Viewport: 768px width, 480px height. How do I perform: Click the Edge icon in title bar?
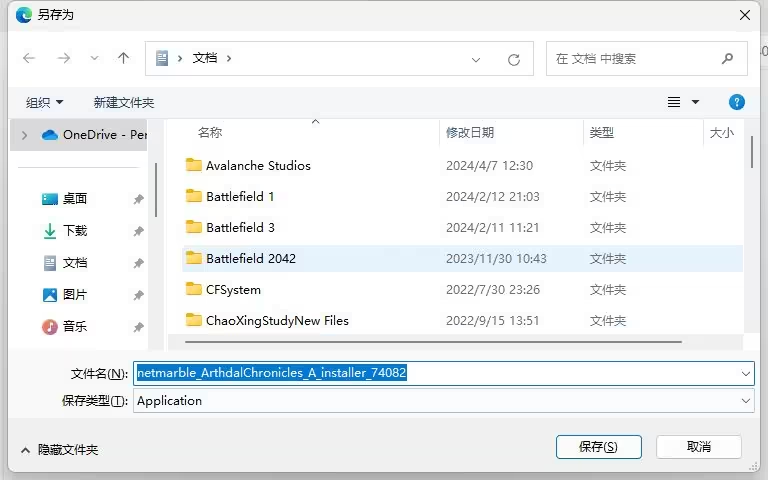[x=24, y=15]
